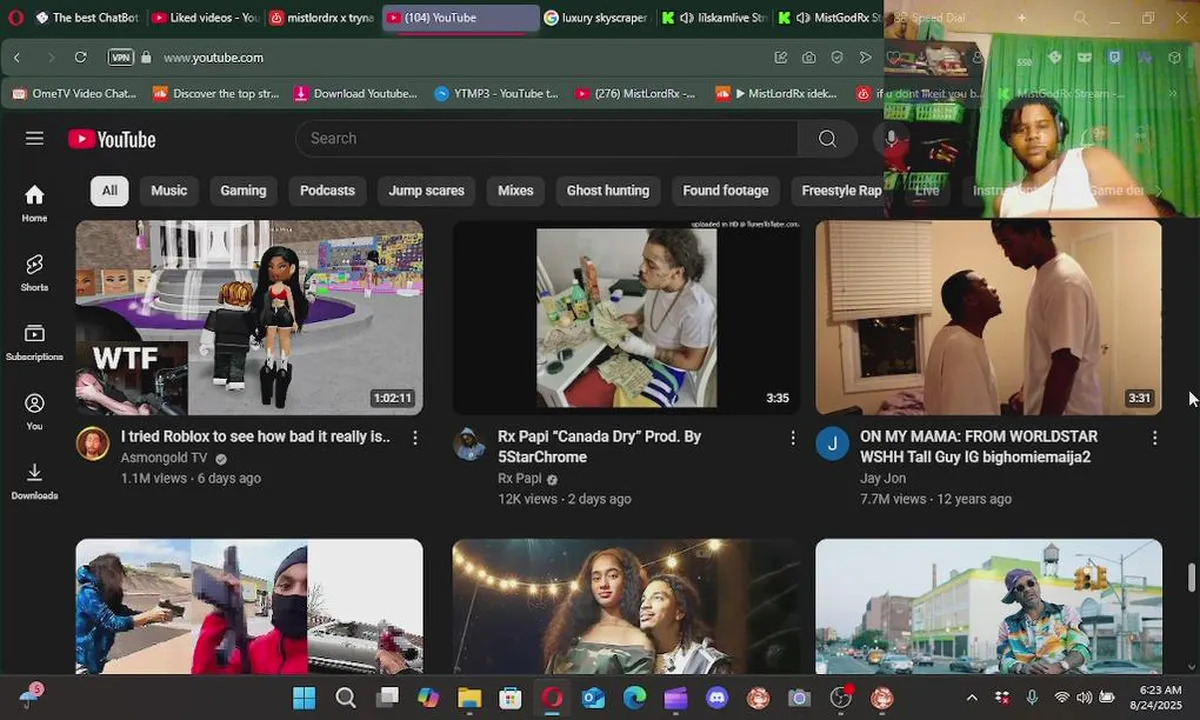
Task: Open Discord from the taskbar
Action: click(x=717, y=697)
